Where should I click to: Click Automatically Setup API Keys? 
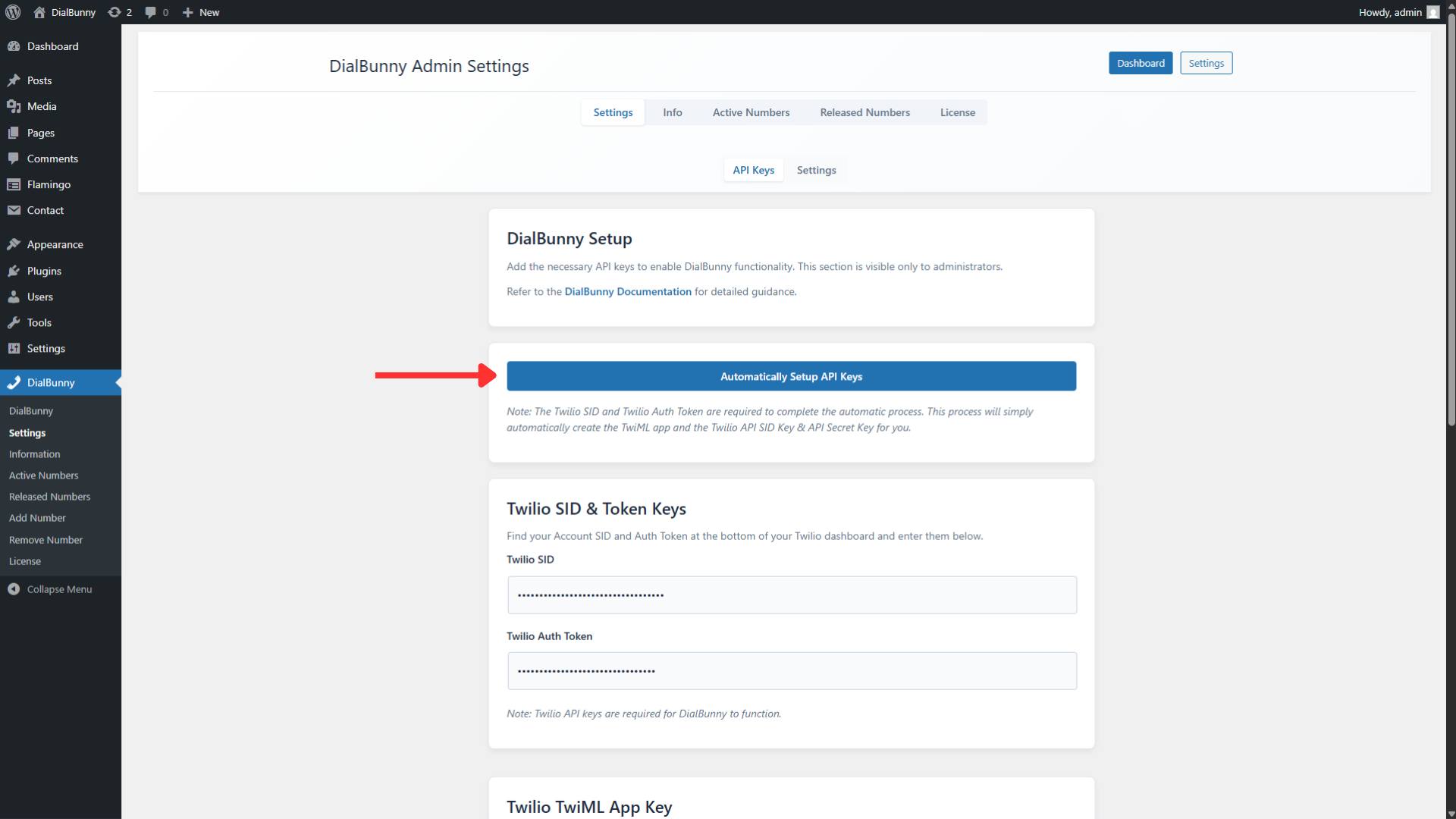click(x=791, y=375)
